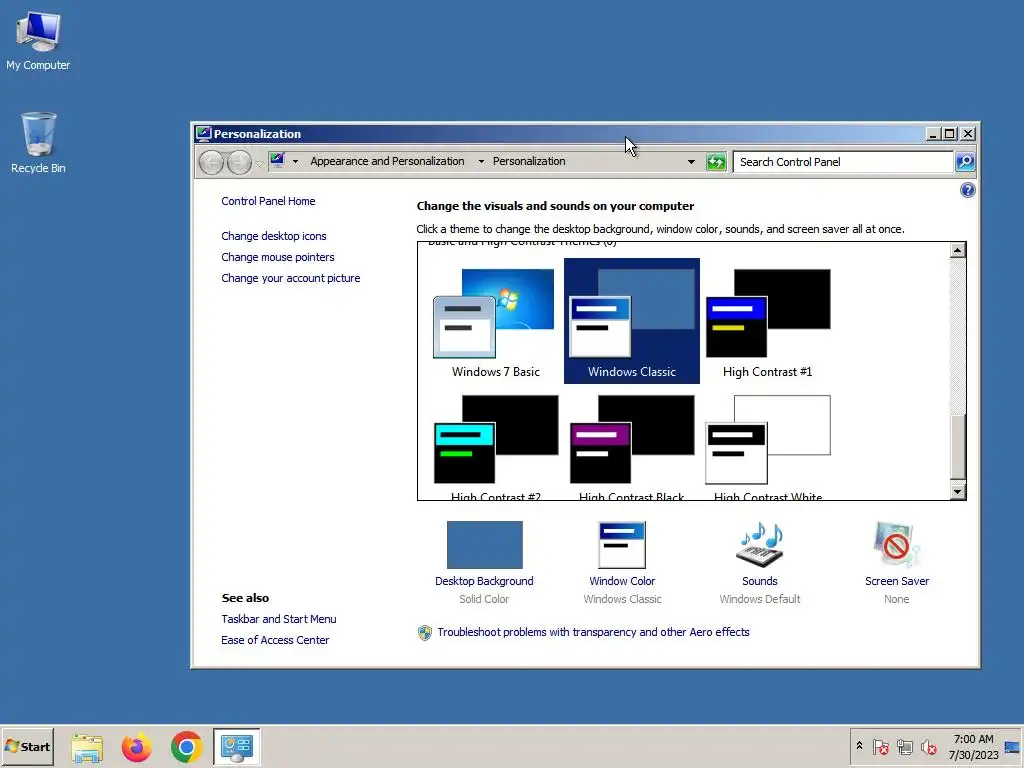Open the Recycle Bin desktop icon

point(38,143)
